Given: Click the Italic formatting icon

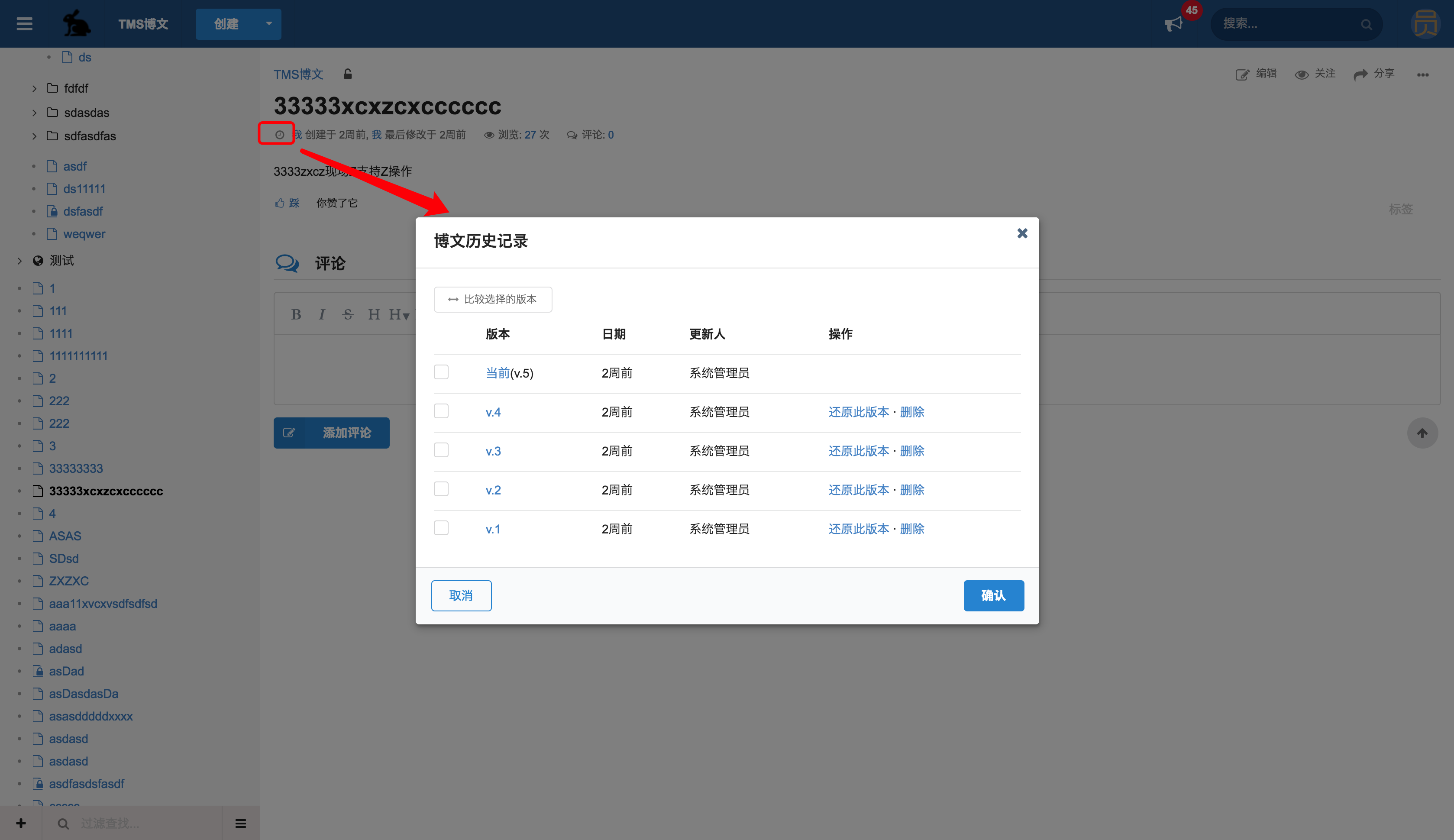Looking at the screenshot, I should click(322, 314).
